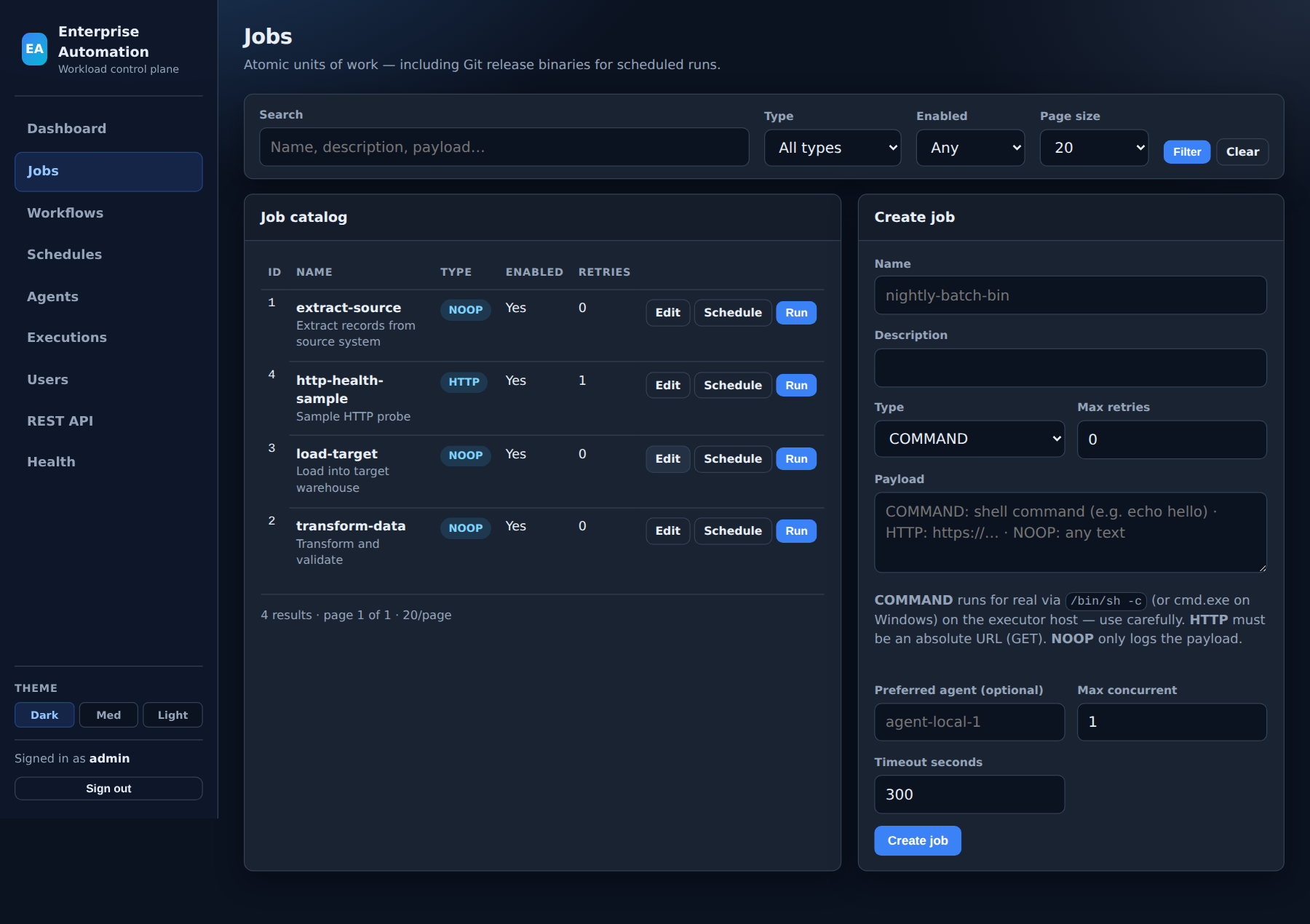Edit the extract-source job

(x=667, y=313)
